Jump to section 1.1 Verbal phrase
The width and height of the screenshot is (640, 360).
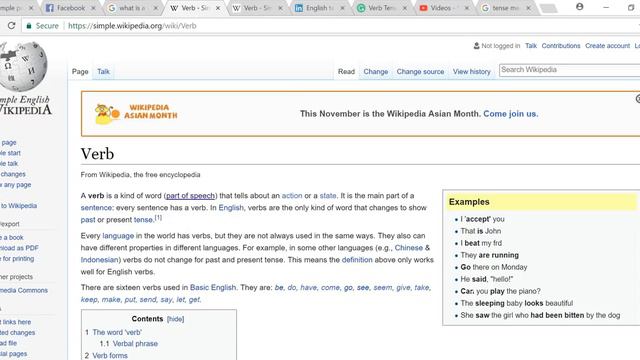(x=135, y=344)
